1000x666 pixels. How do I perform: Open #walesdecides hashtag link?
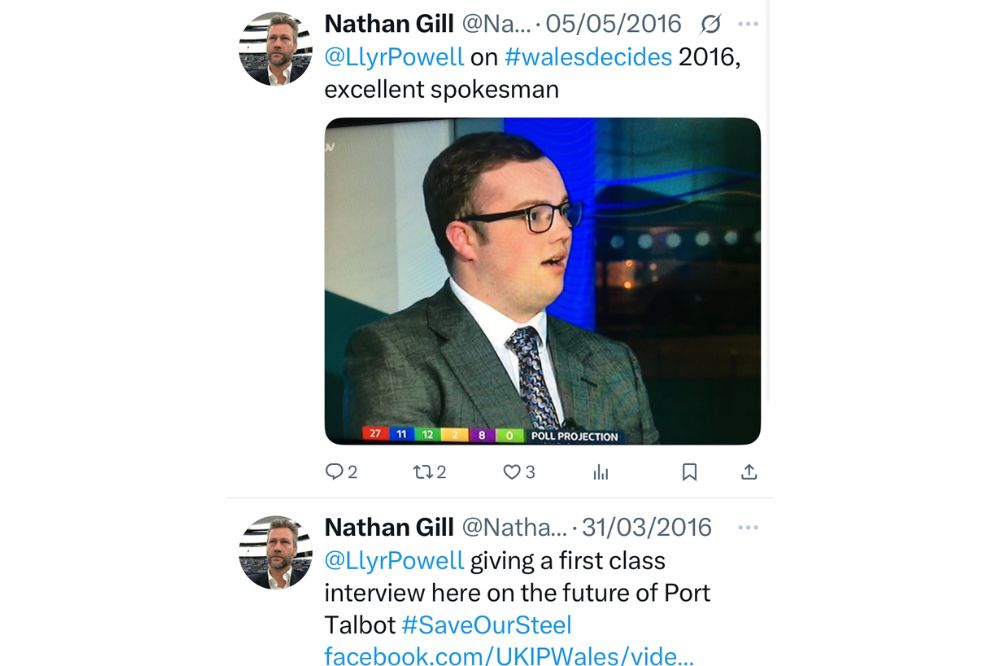(588, 57)
